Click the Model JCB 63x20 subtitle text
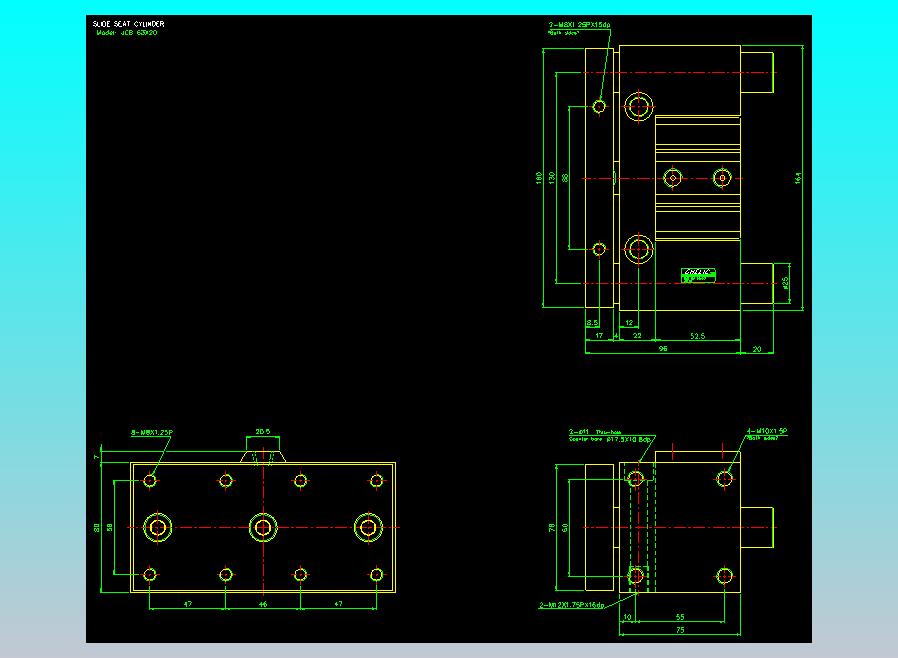898x658 pixels. [x=125, y=32]
